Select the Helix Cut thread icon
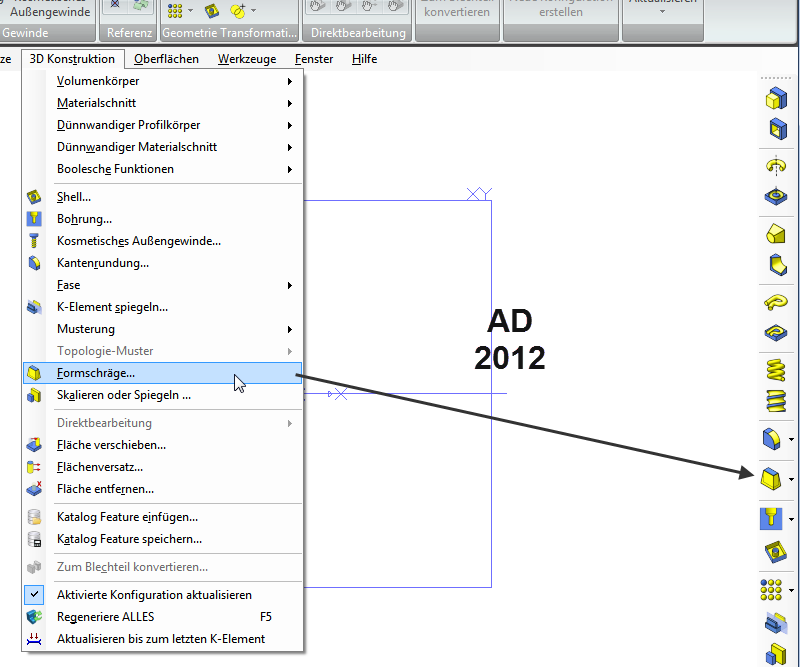Screen dimensions: 800x667 click(776, 401)
